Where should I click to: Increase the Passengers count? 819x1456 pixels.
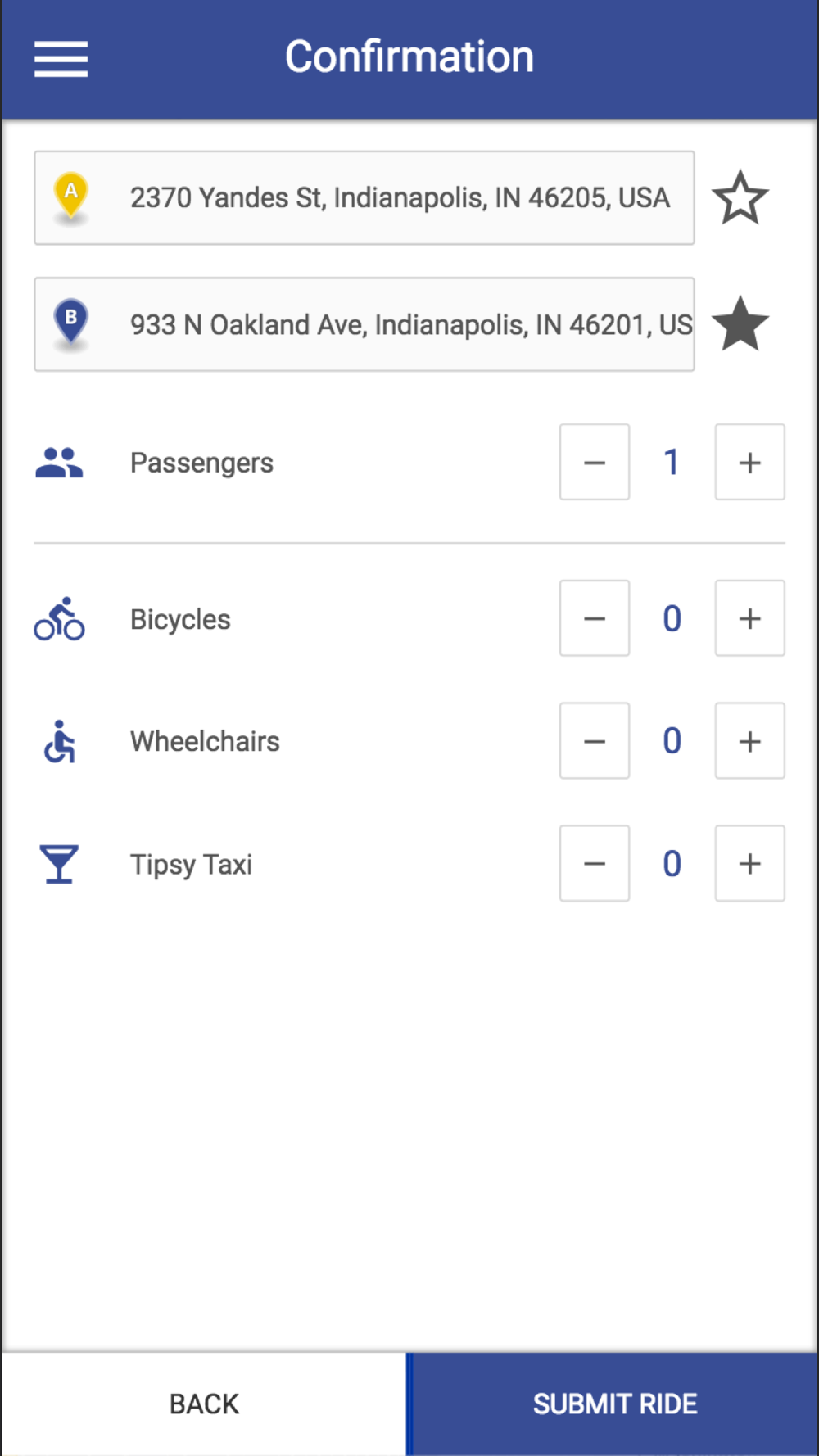750,462
